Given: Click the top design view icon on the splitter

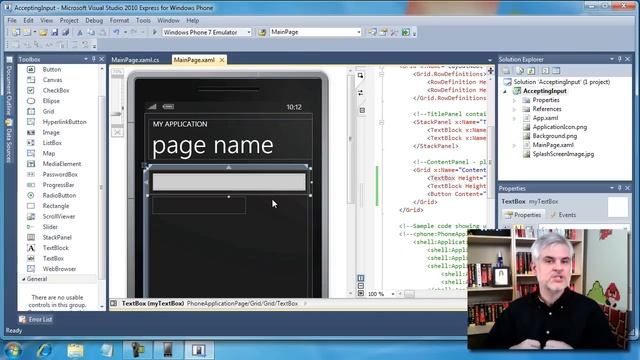Looking at the screenshot, I should click(x=360, y=75).
